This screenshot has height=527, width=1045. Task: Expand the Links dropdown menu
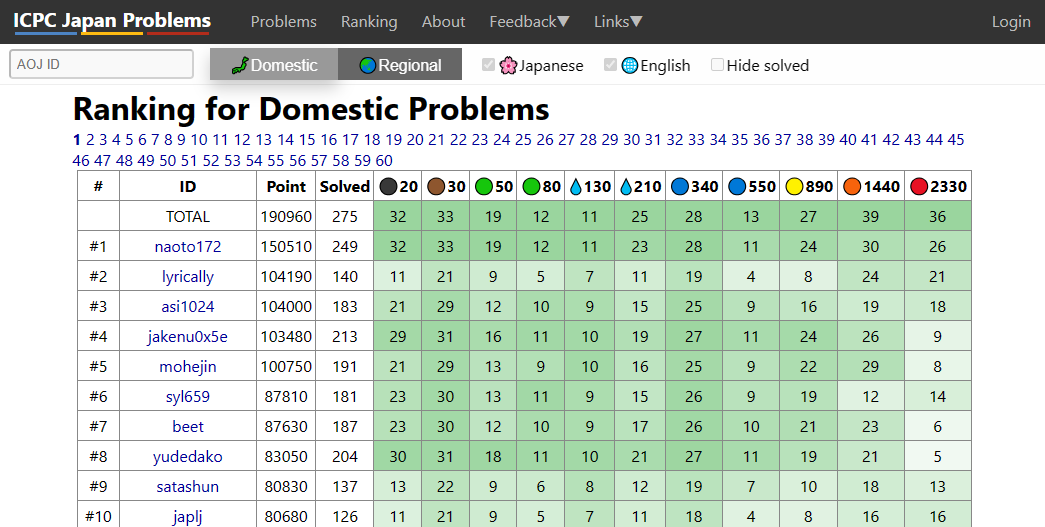click(x=618, y=22)
